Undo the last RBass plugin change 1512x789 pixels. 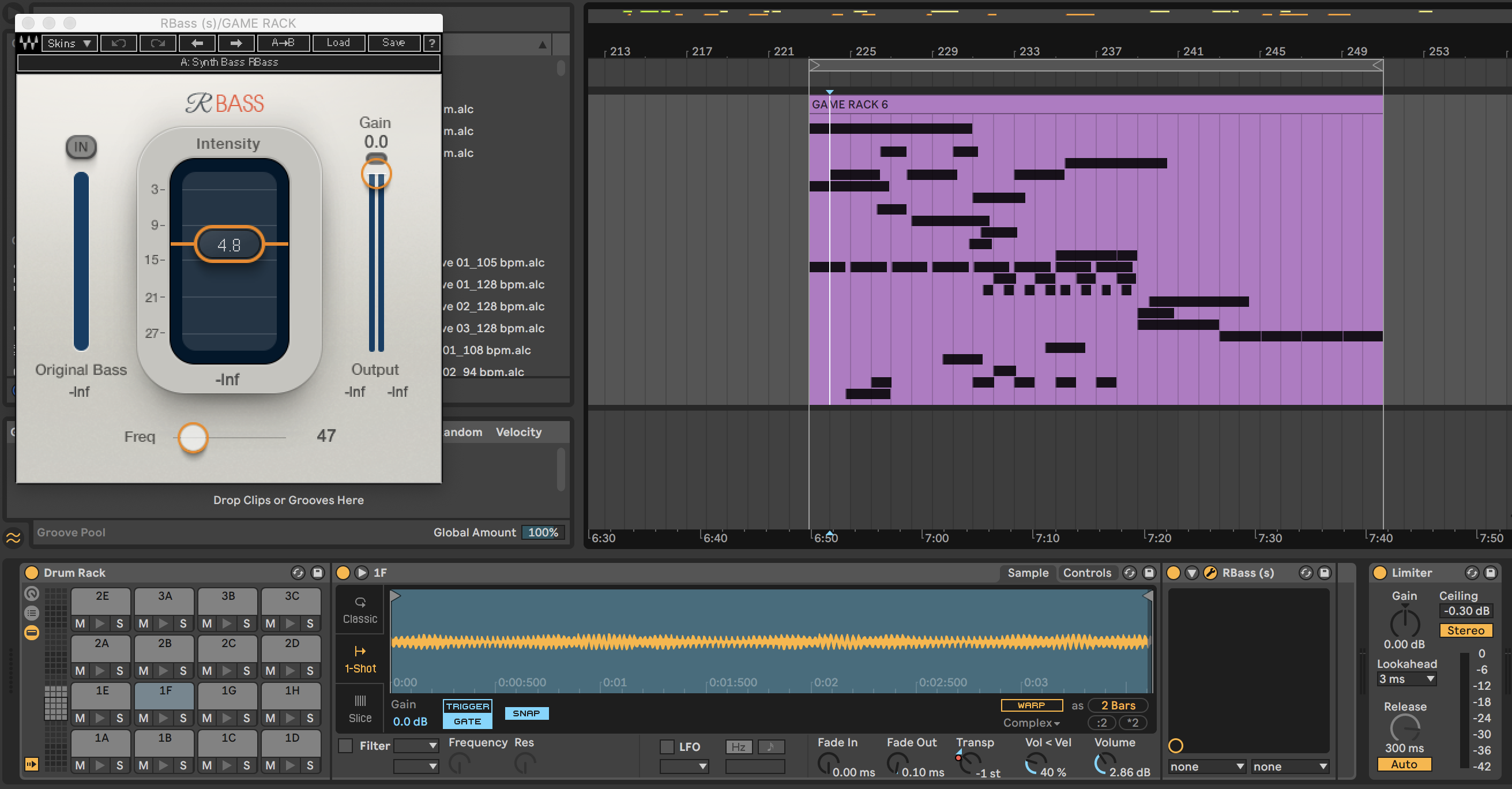119,43
